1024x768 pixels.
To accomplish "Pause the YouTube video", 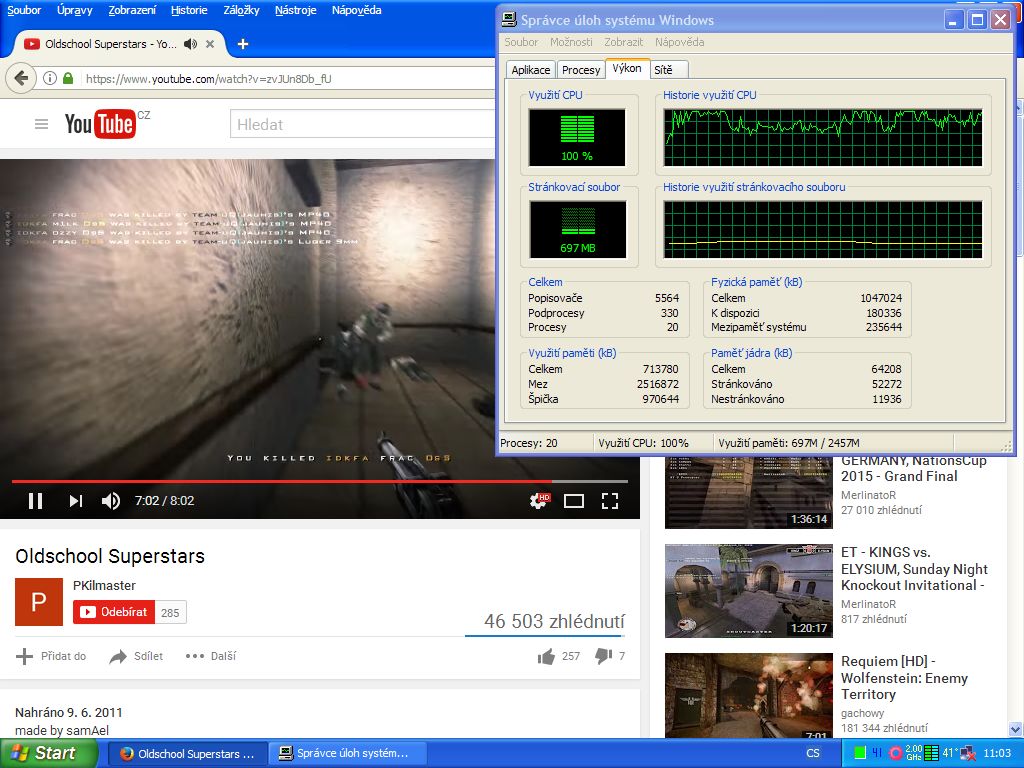I will (x=35, y=501).
